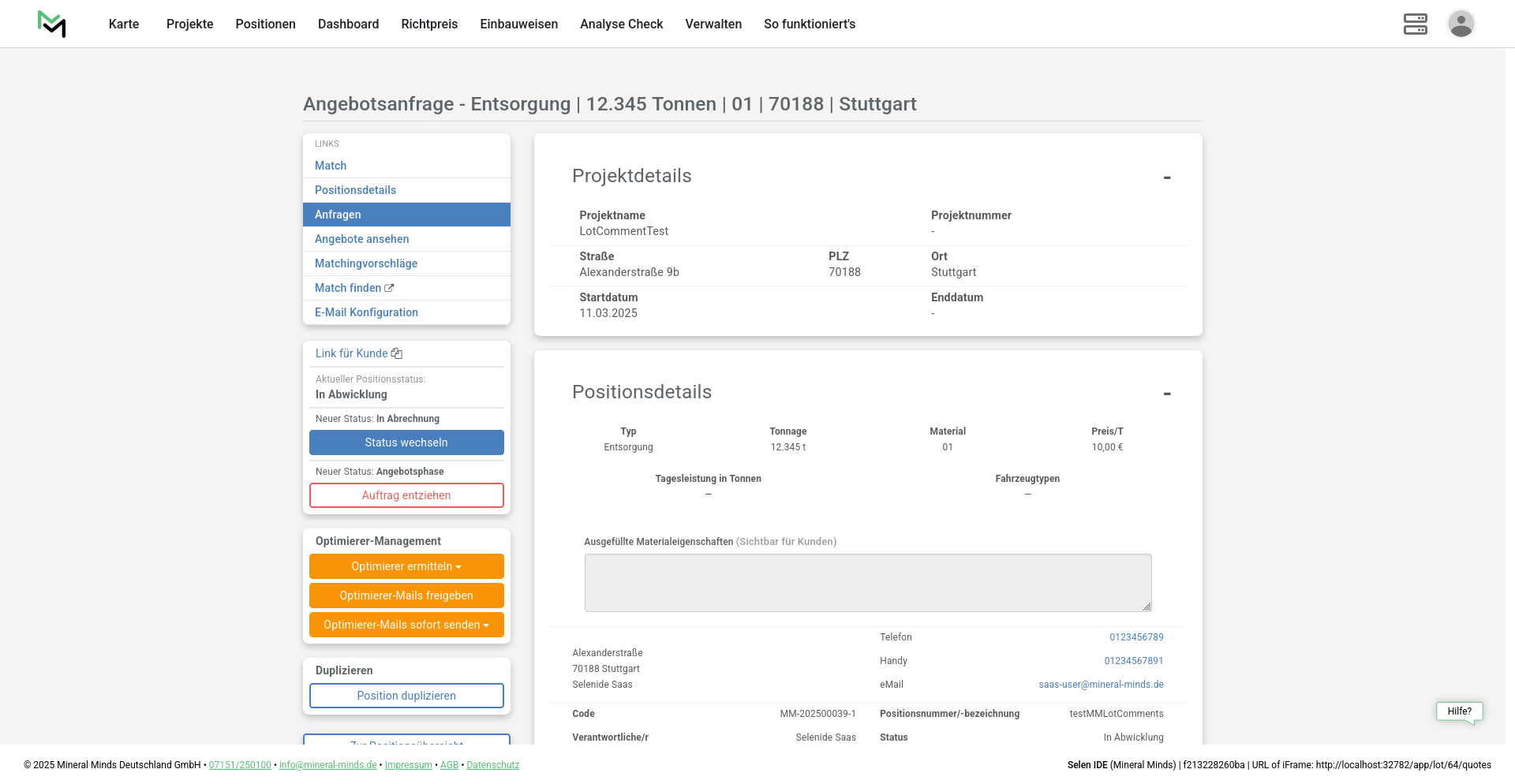Image resolution: width=1515 pixels, height=784 pixels.
Task: Click Optimierer-Mails freigeben button
Action: (406, 595)
